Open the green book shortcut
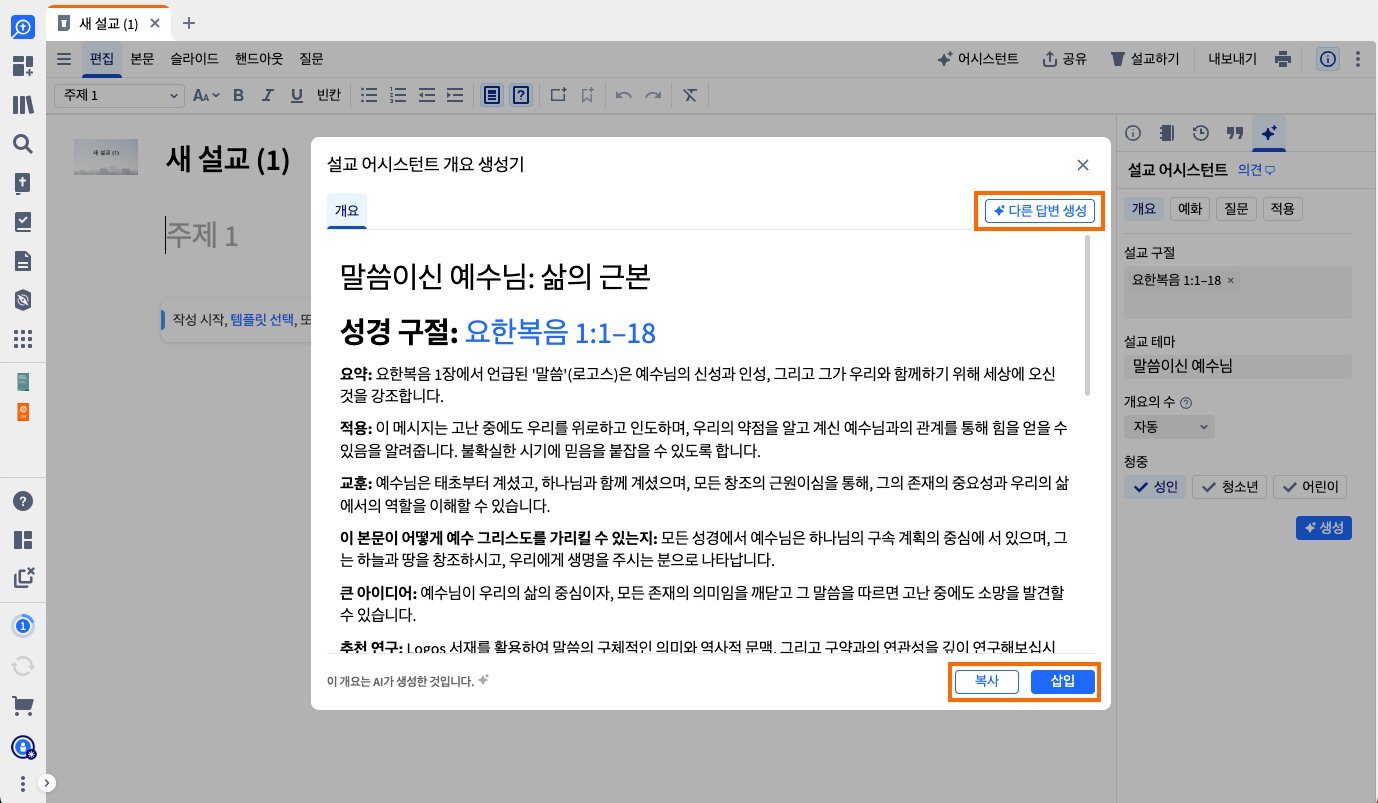1378x803 pixels. pyautogui.click(x=22, y=382)
